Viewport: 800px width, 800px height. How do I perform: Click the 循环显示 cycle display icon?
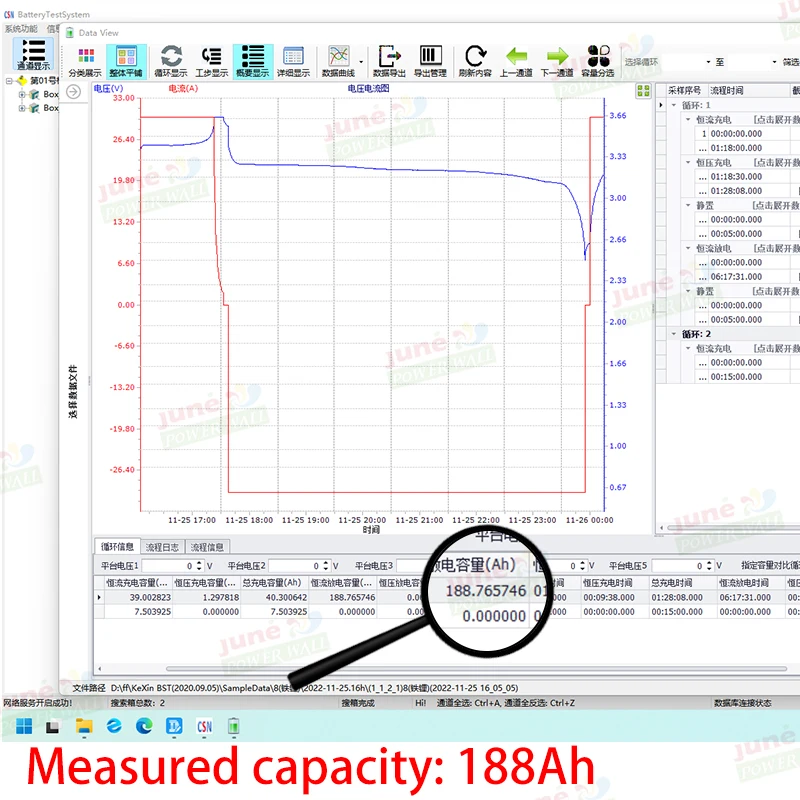[171, 60]
